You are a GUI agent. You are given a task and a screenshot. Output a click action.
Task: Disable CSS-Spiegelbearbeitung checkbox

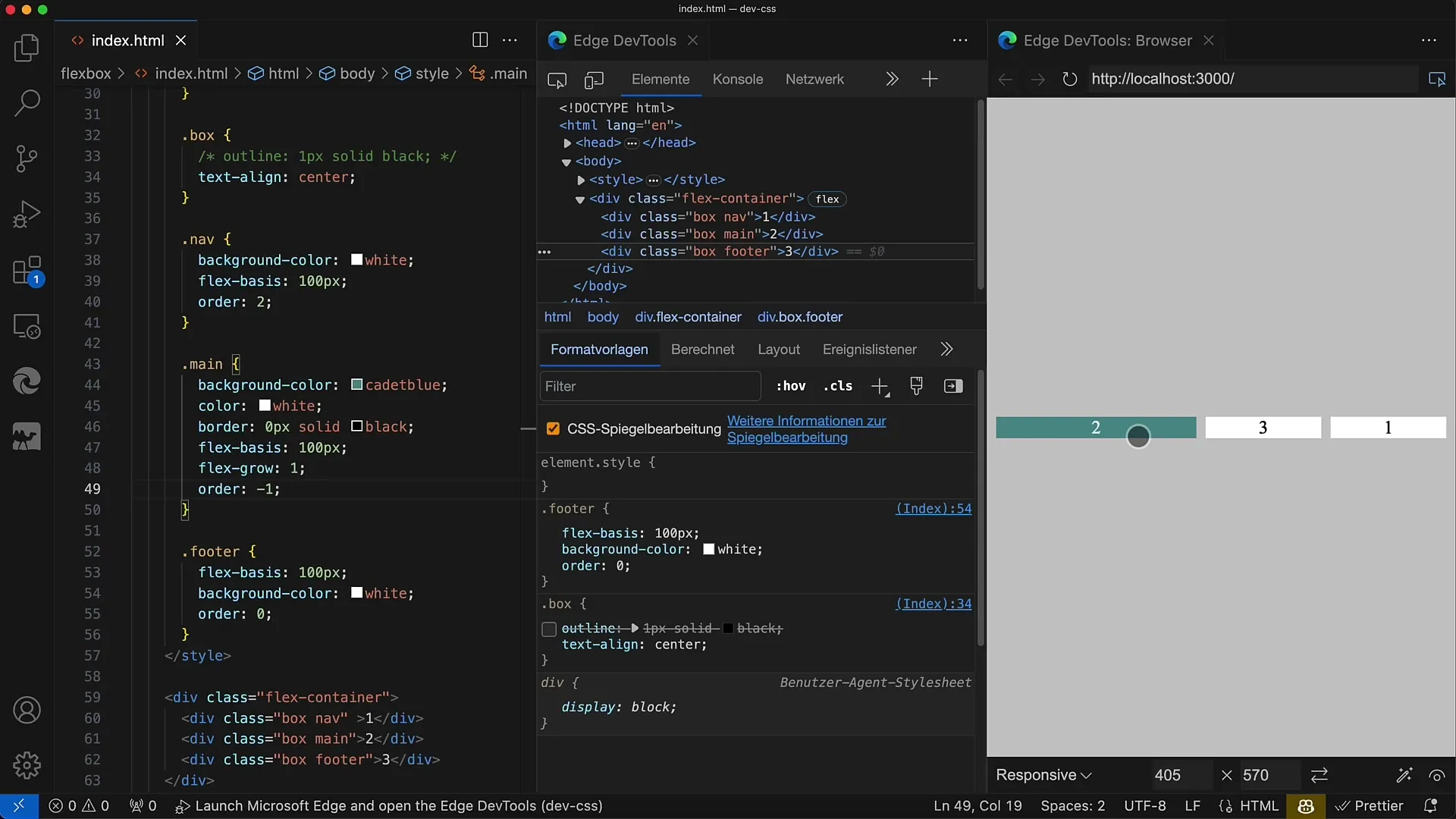(553, 429)
